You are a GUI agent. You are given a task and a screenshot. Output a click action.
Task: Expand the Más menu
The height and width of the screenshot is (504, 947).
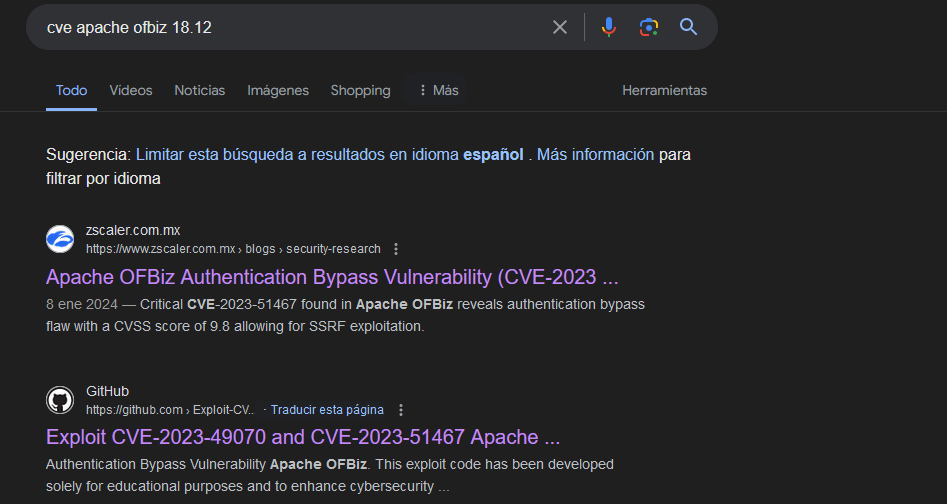(438, 91)
